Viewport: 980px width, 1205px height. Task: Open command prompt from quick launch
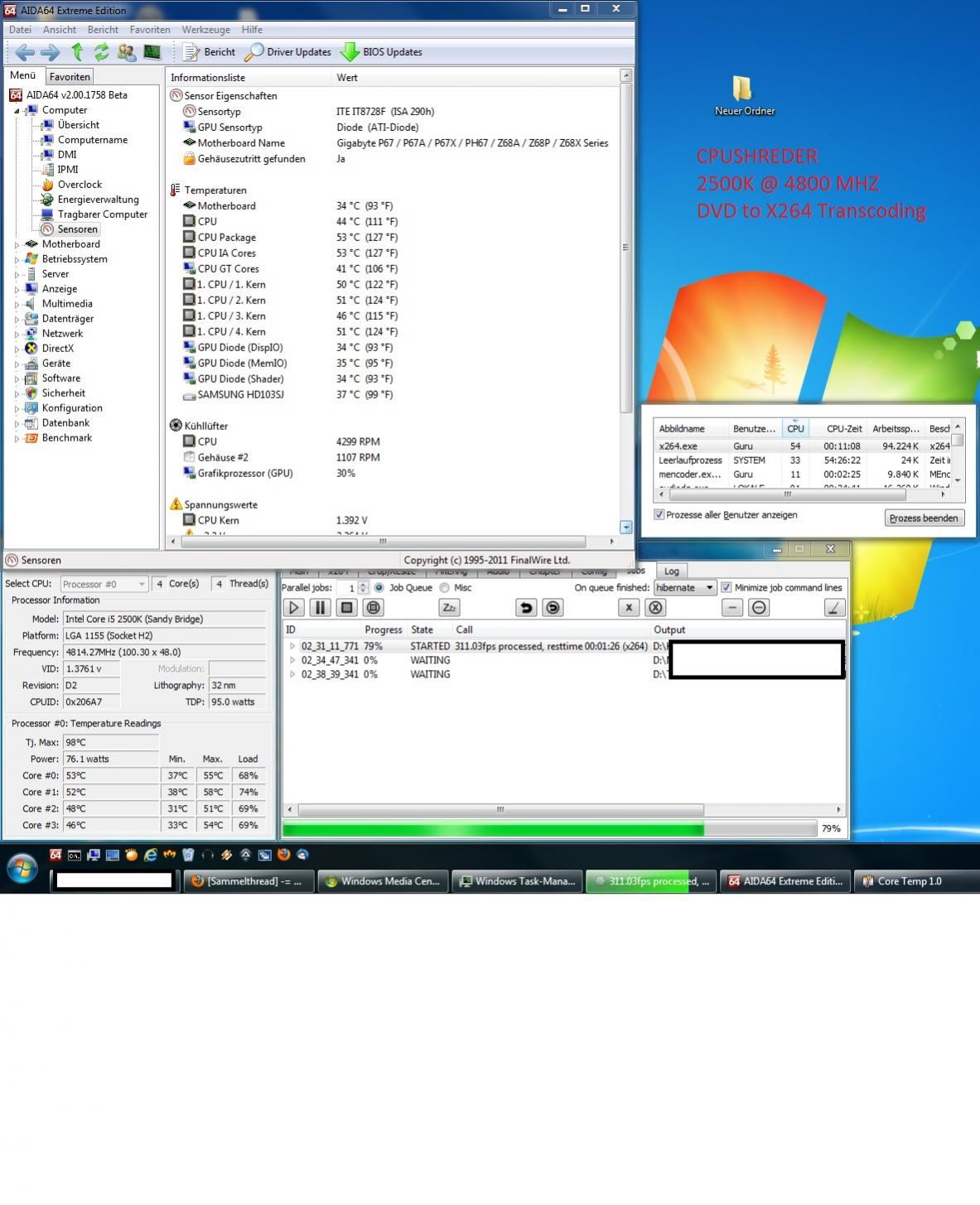click(75, 855)
